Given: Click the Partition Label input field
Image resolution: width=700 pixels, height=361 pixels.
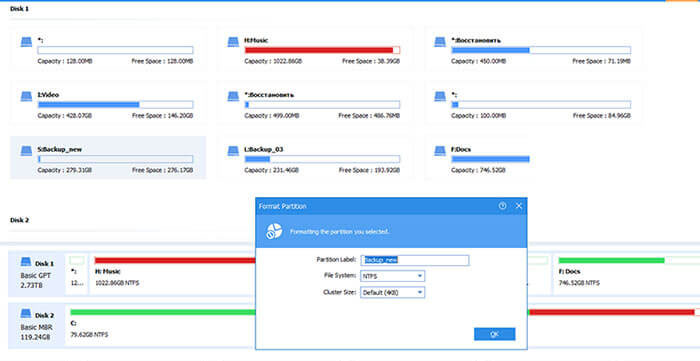Looking at the screenshot, I should click(x=415, y=260).
